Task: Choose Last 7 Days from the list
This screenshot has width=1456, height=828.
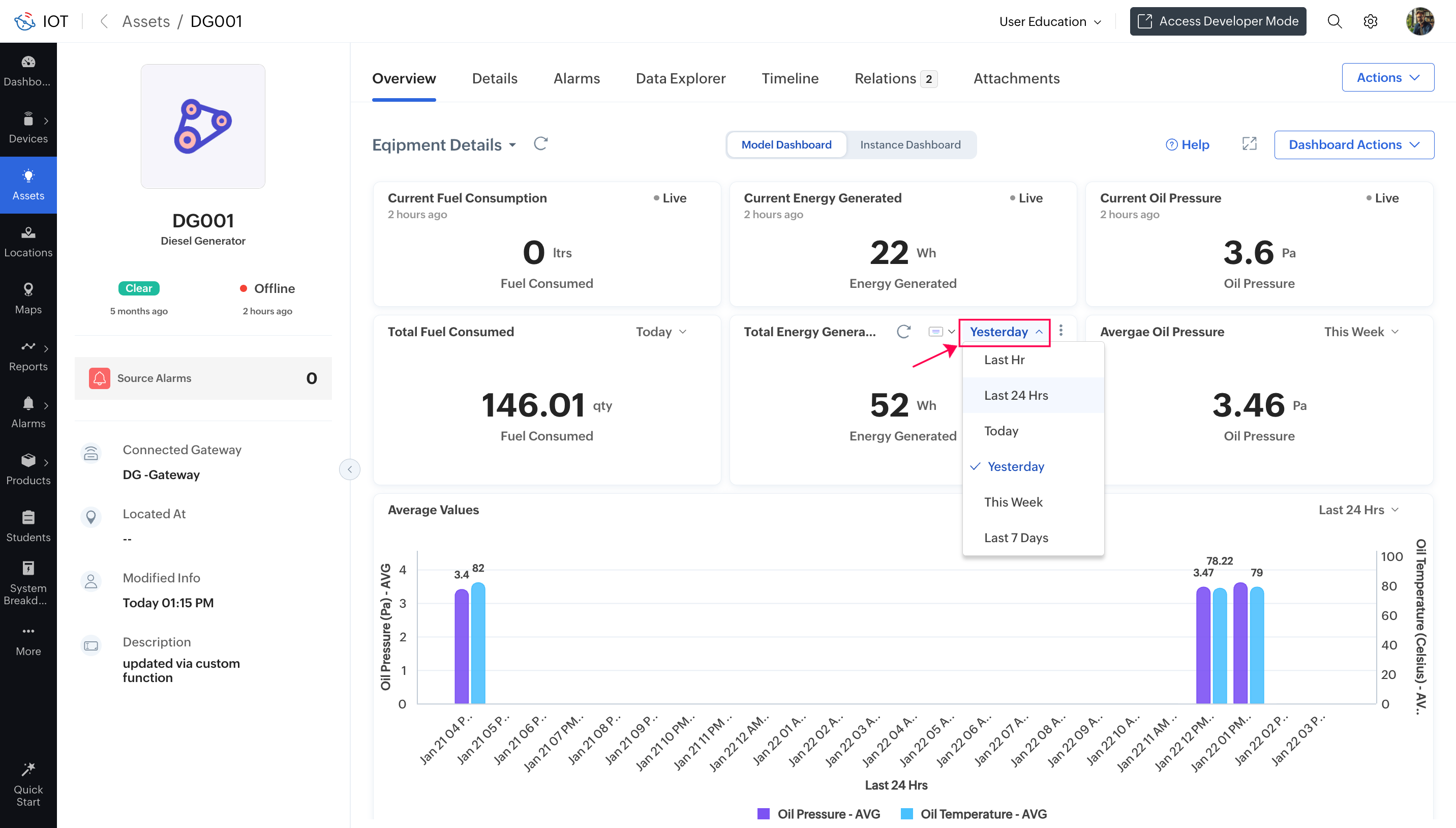Action: pos(1016,538)
